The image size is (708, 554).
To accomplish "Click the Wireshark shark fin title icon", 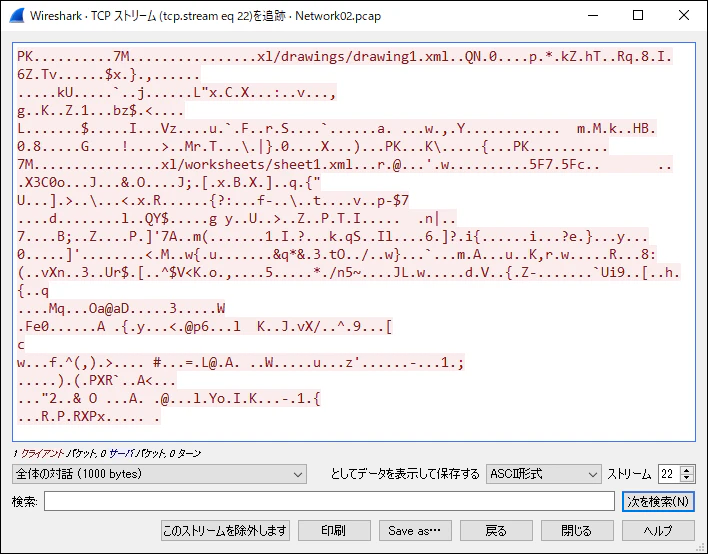I will [16, 15].
